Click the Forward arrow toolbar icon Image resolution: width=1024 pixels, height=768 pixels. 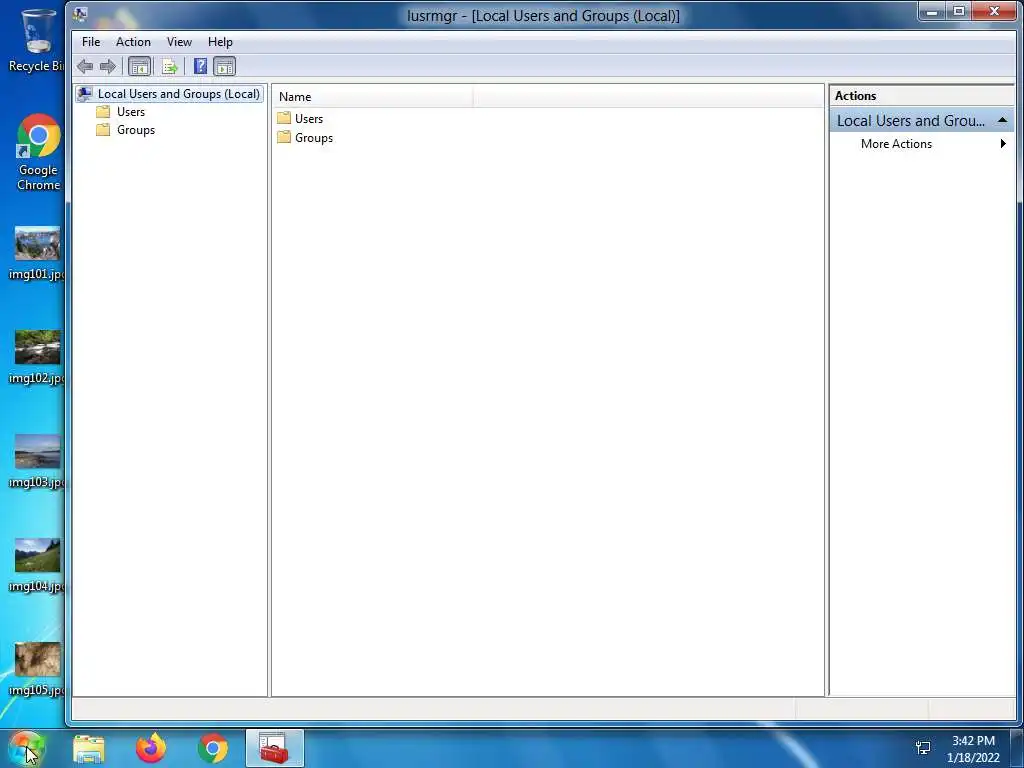click(x=108, y=66)
